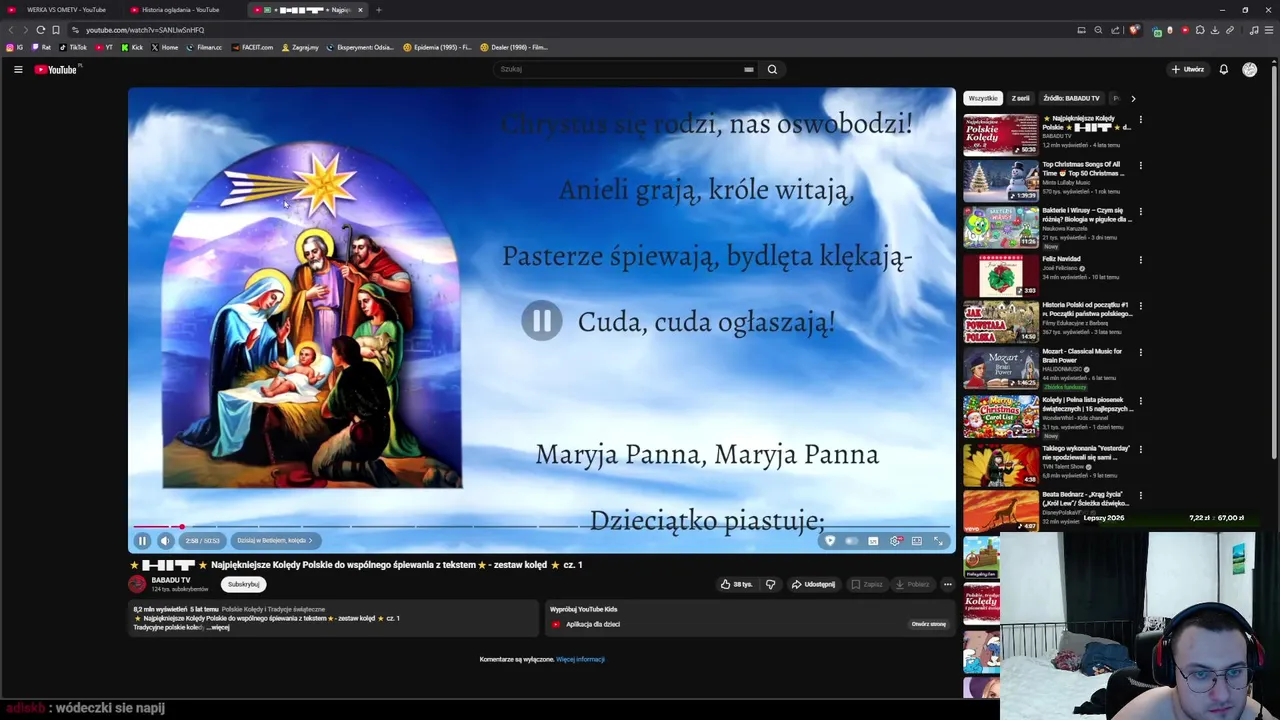Show more filter chips with right arrow
The width and height of the screenshot is (1280, 720).
pos(1133,98)
